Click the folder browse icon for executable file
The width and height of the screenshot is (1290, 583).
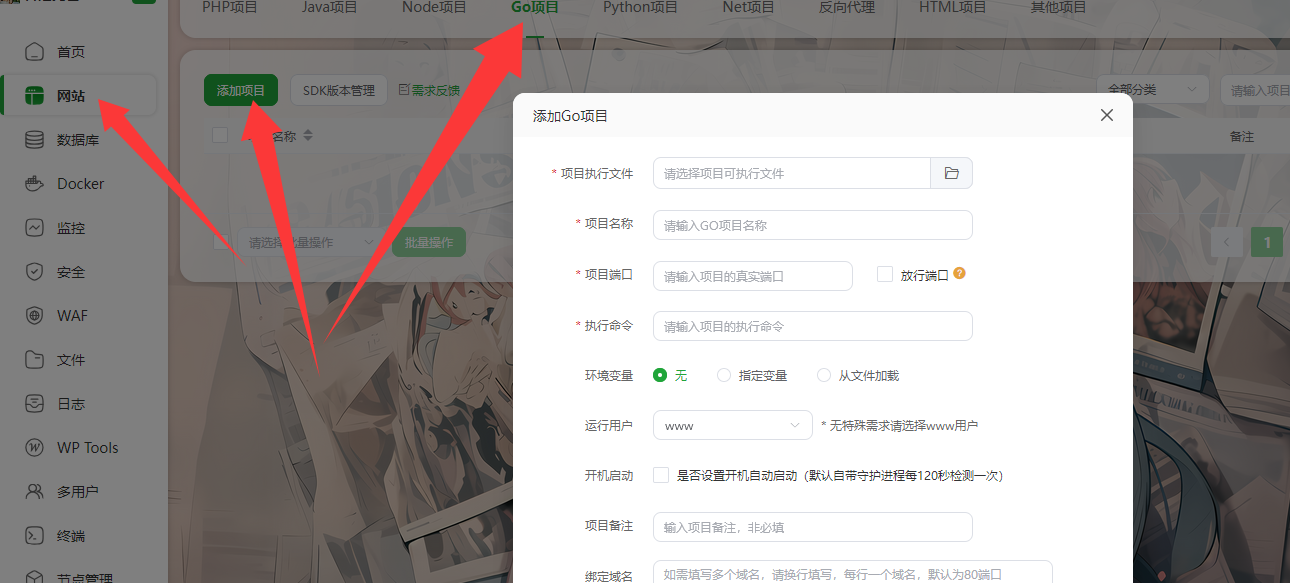point(951,173)
